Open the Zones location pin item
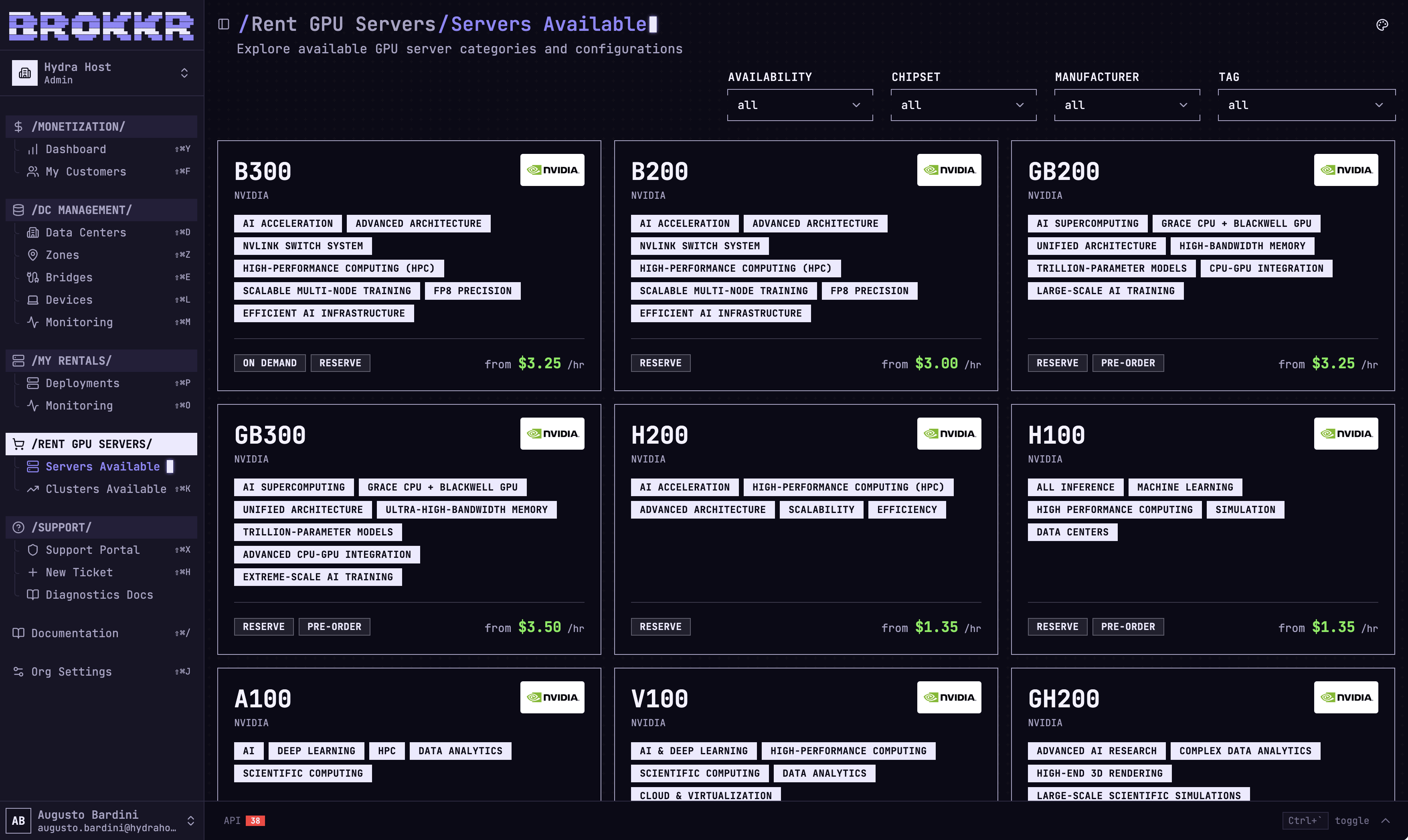Image resolution: width=1408 pixels, height=840 pixels. click(x=62, y=255)
